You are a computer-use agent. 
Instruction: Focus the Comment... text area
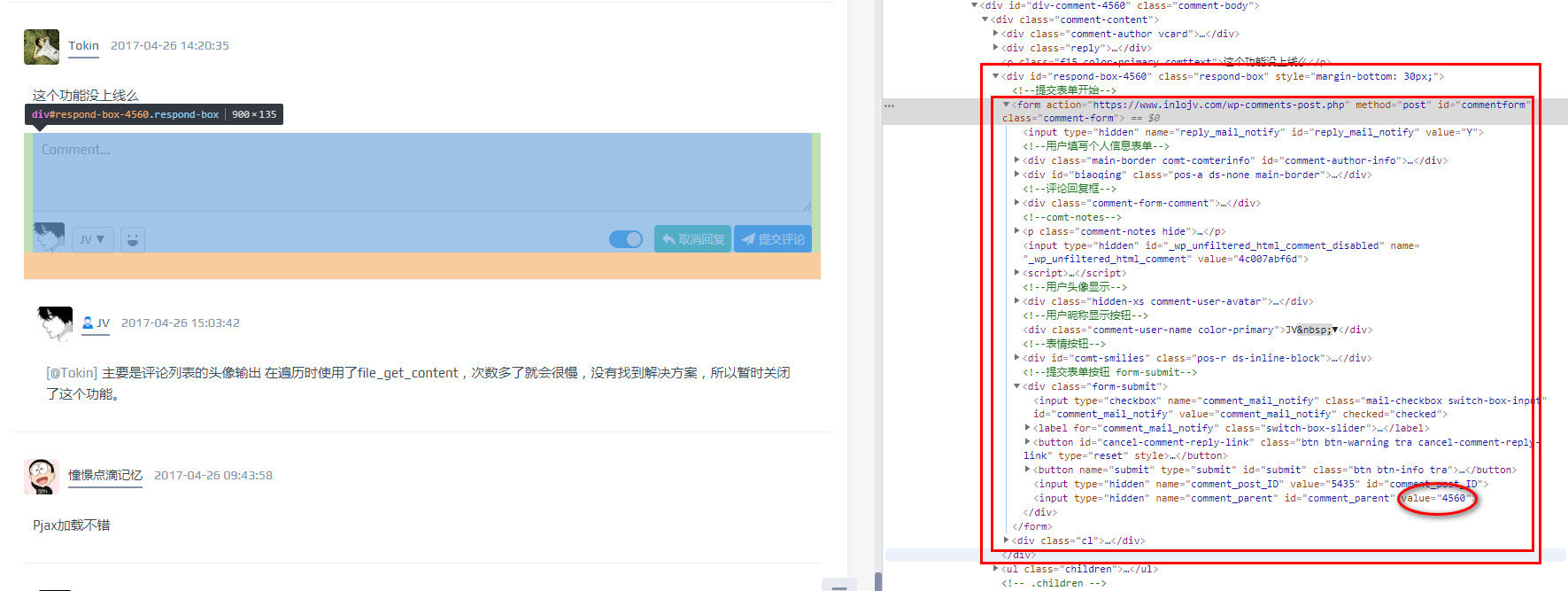tap(422, 172)
